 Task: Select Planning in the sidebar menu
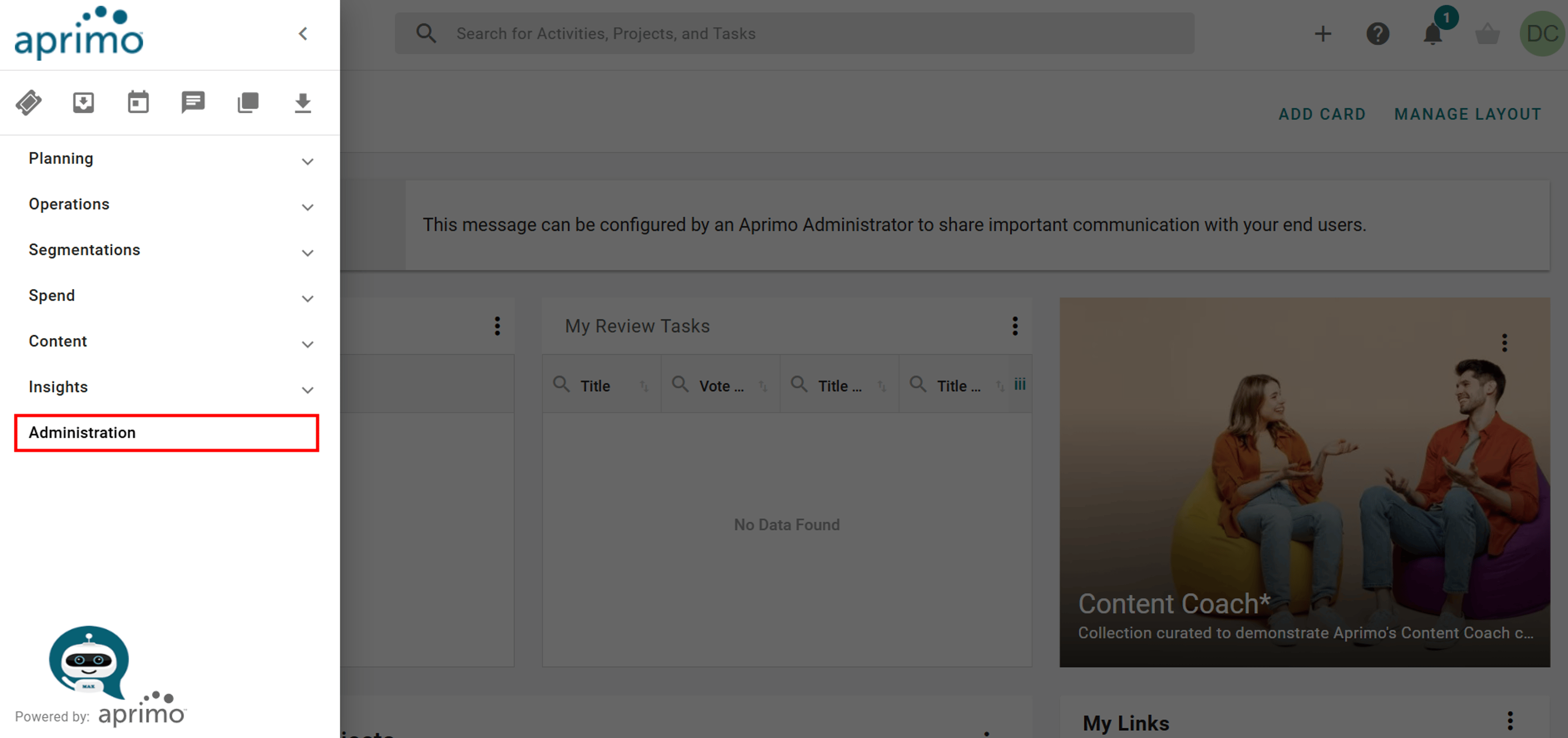click(61, 159)
